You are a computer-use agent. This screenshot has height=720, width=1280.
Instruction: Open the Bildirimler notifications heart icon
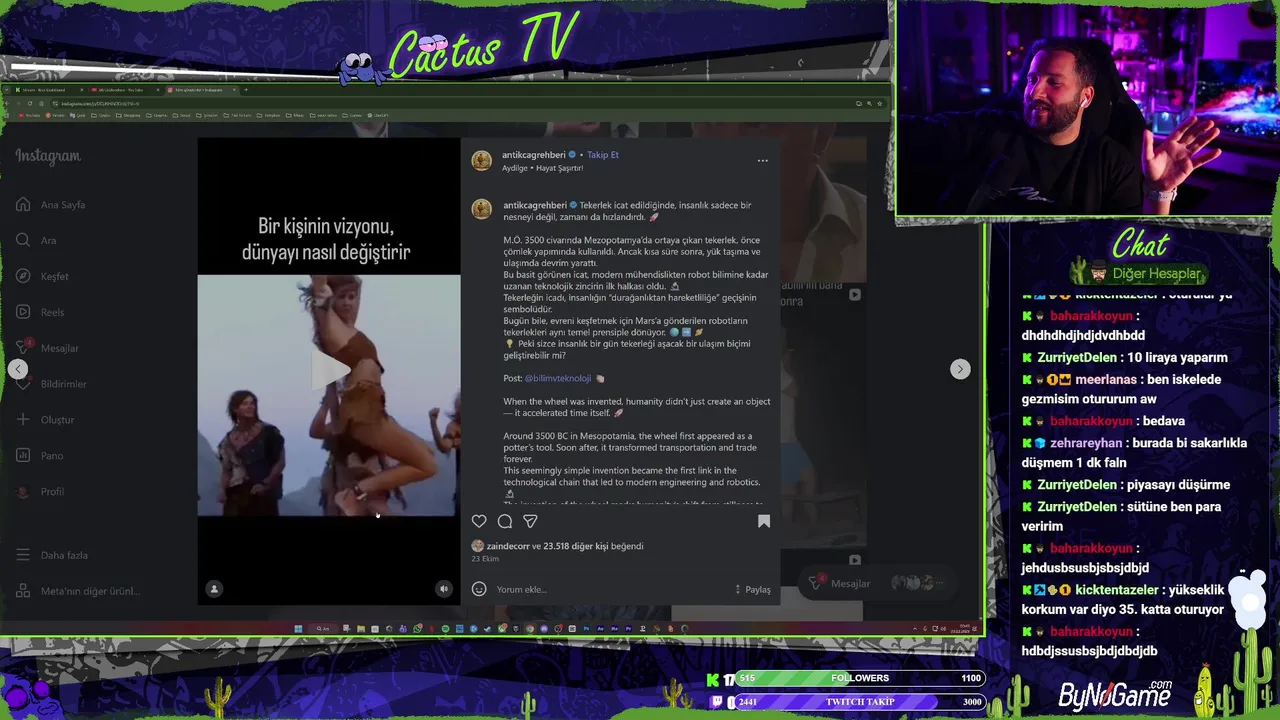(23, 384)
